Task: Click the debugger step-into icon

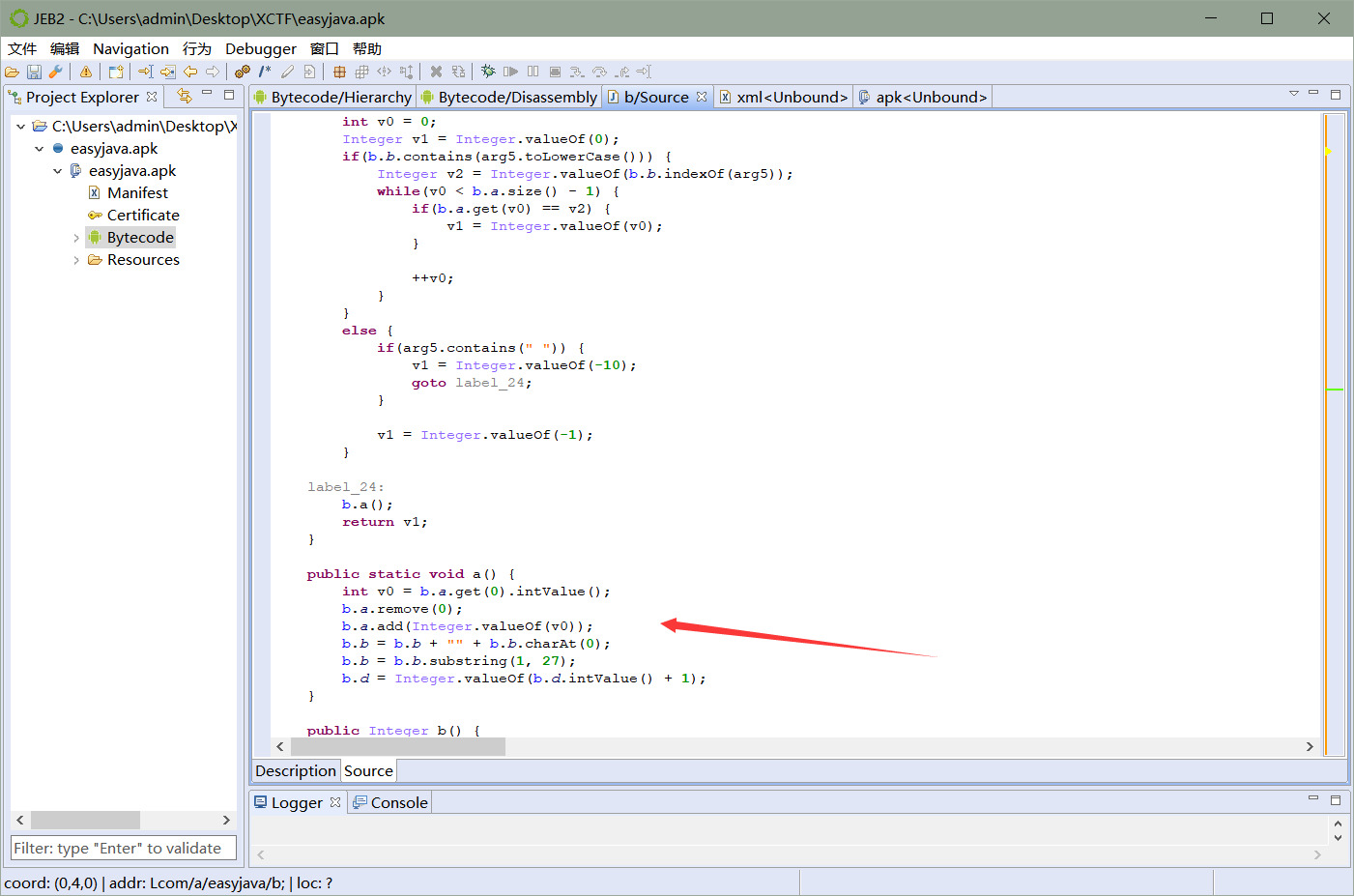Action: (x=577, y=72)
